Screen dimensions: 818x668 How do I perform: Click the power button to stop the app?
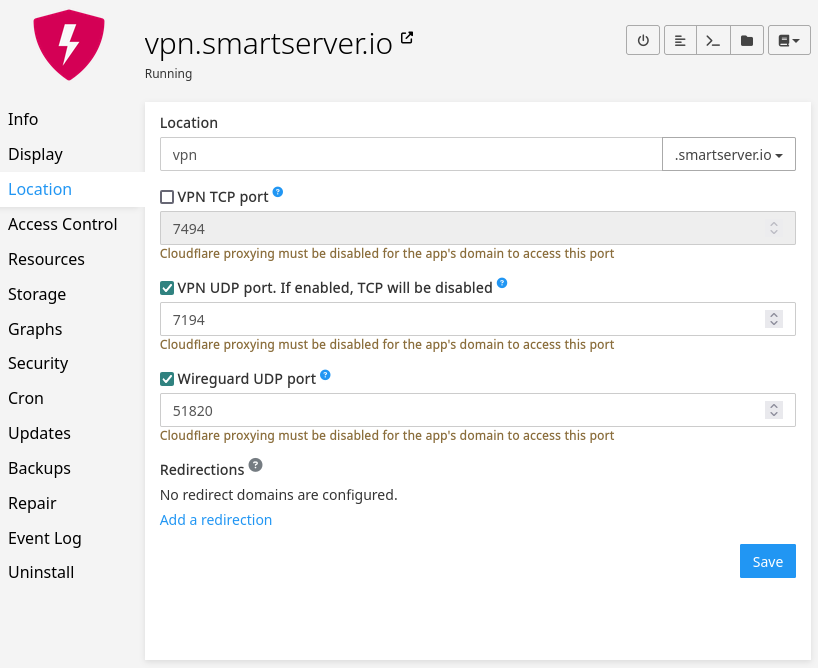click(643, 41)
